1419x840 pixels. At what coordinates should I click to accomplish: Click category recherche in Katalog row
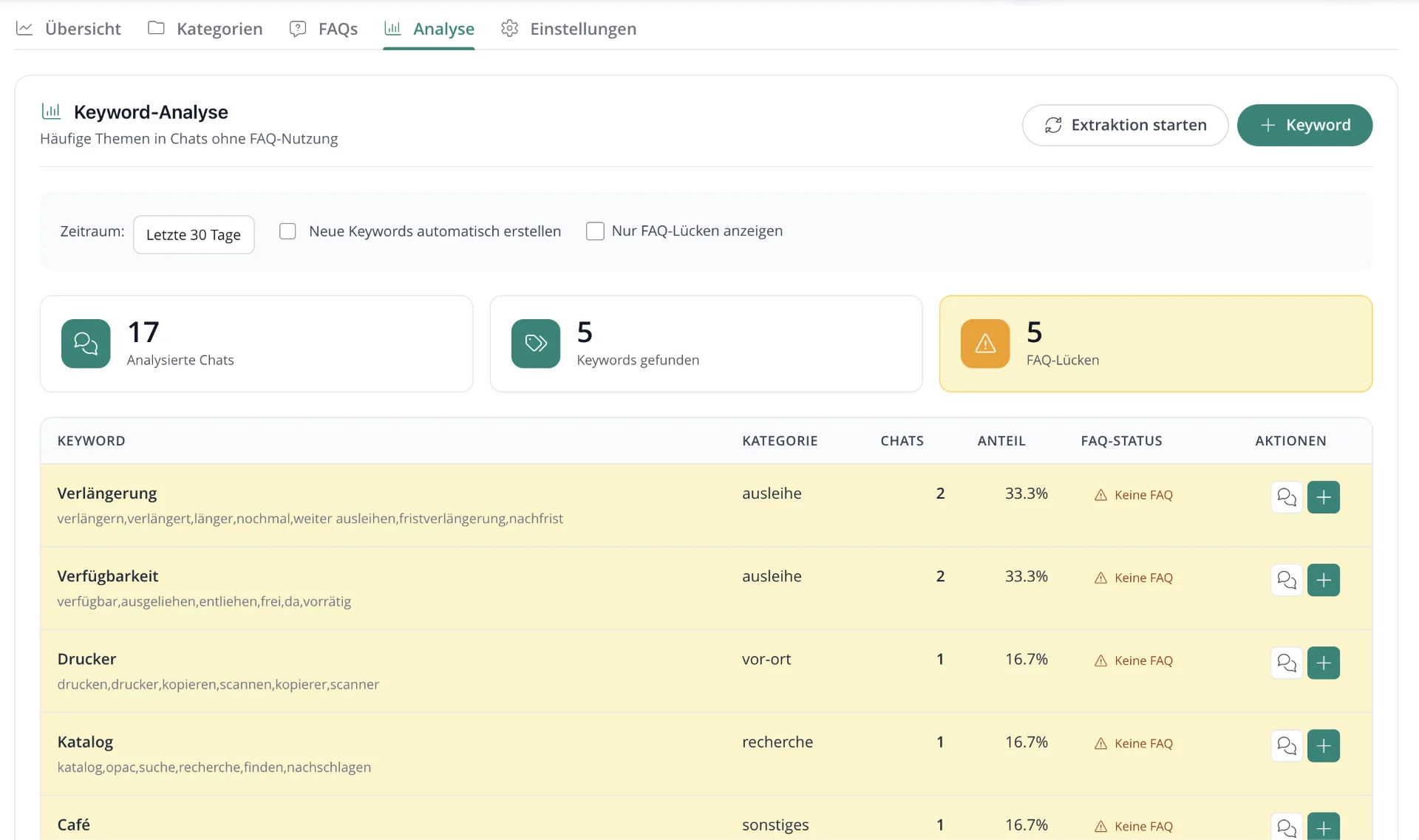point(777,742)
